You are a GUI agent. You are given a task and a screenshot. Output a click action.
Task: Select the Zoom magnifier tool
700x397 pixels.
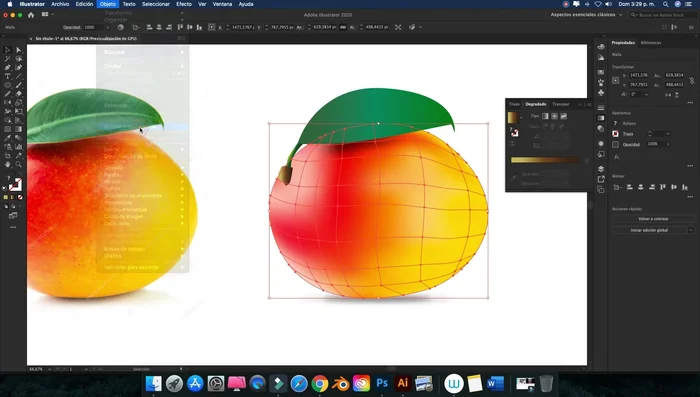coord(18,164)
